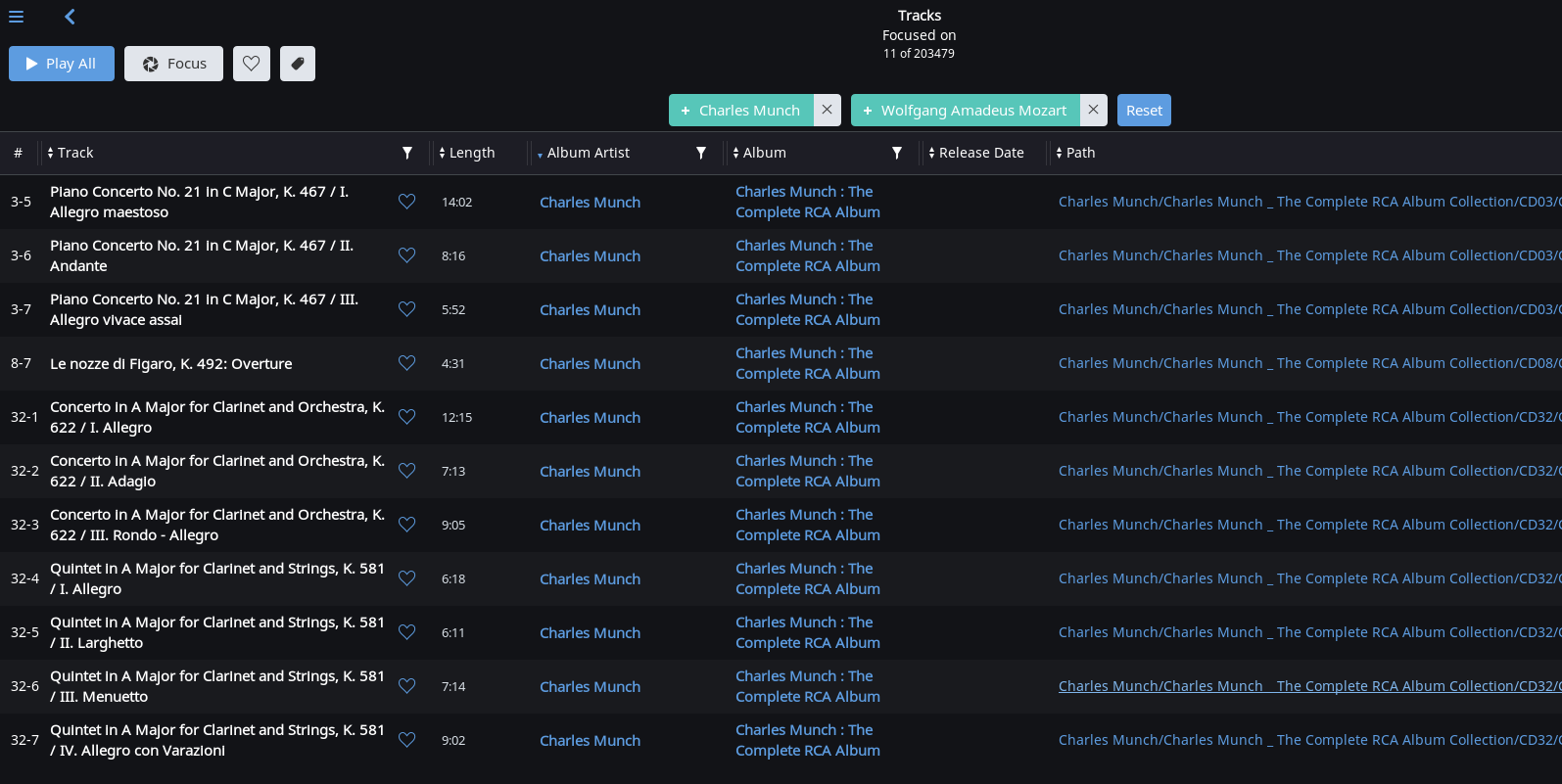Favorite the K. 467 III. Allegro vivace assai track
The image size is (1562, 784).
pos(407,309)
